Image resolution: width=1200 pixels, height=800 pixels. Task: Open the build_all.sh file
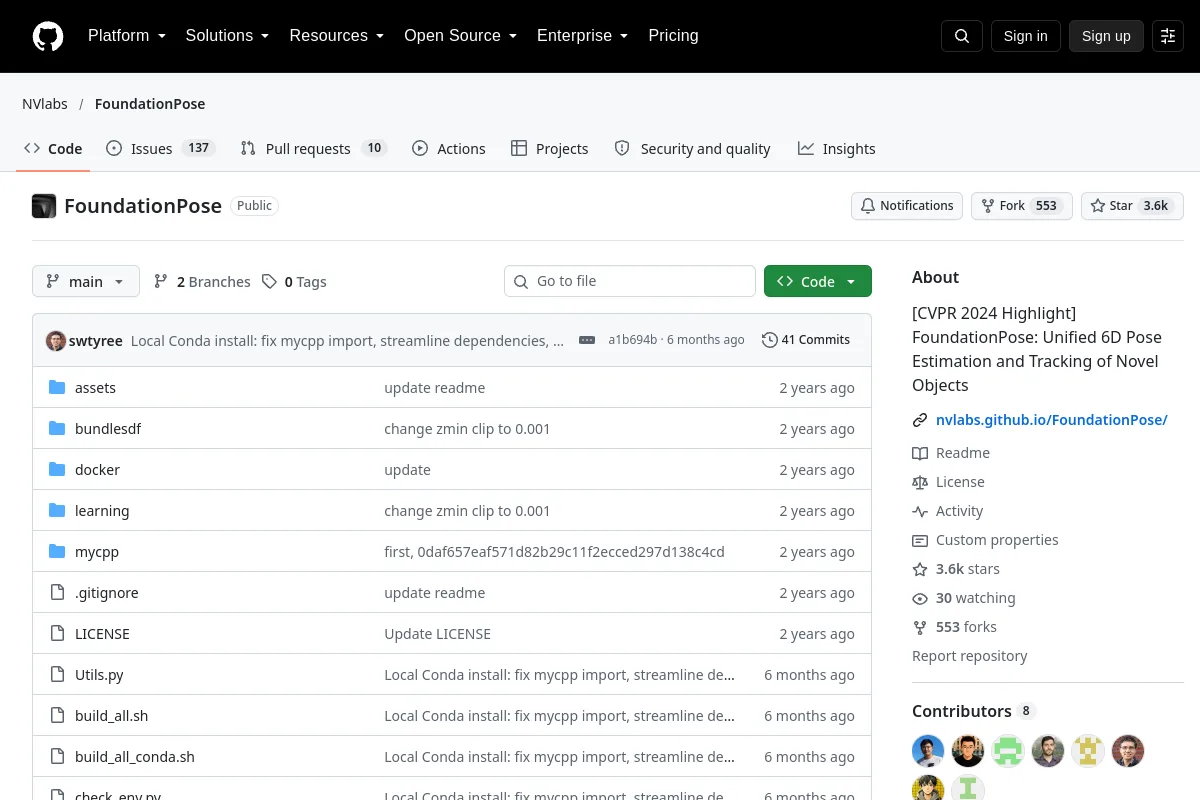coord(111,716)
